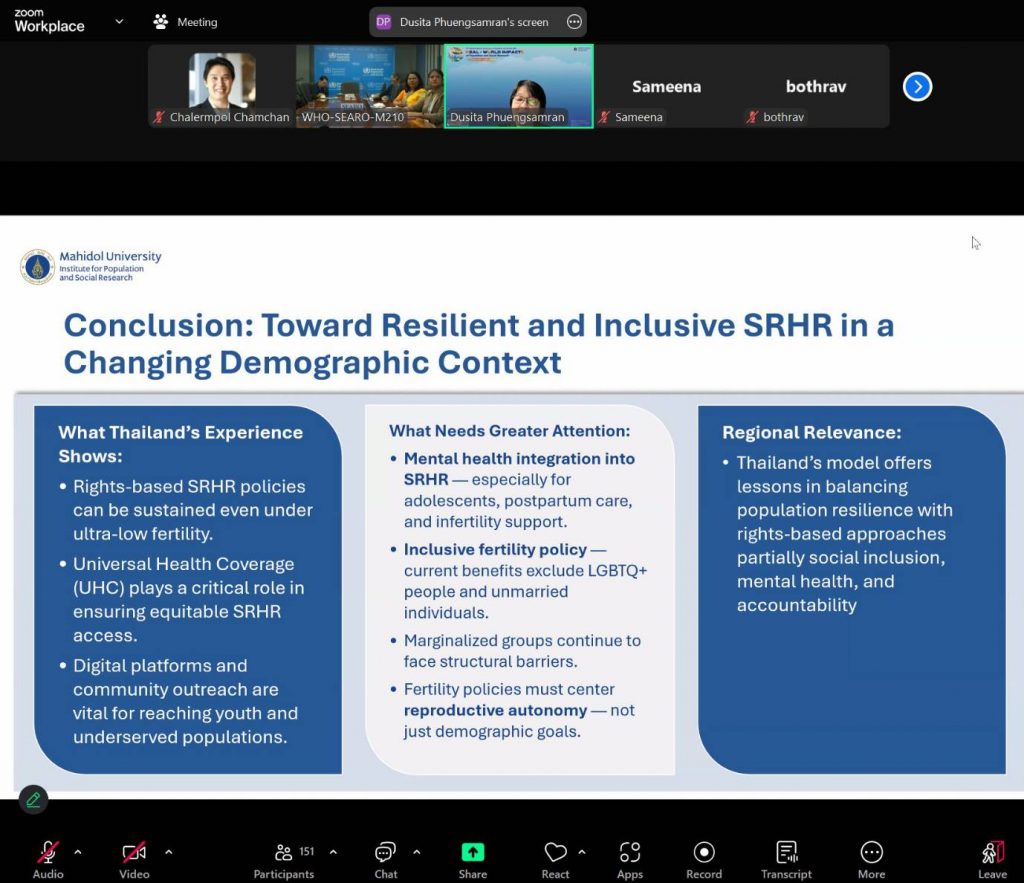The width and height of the screenshot is (1024, 883).
Task: Open the React emoji menu
Action: point(555,853)
